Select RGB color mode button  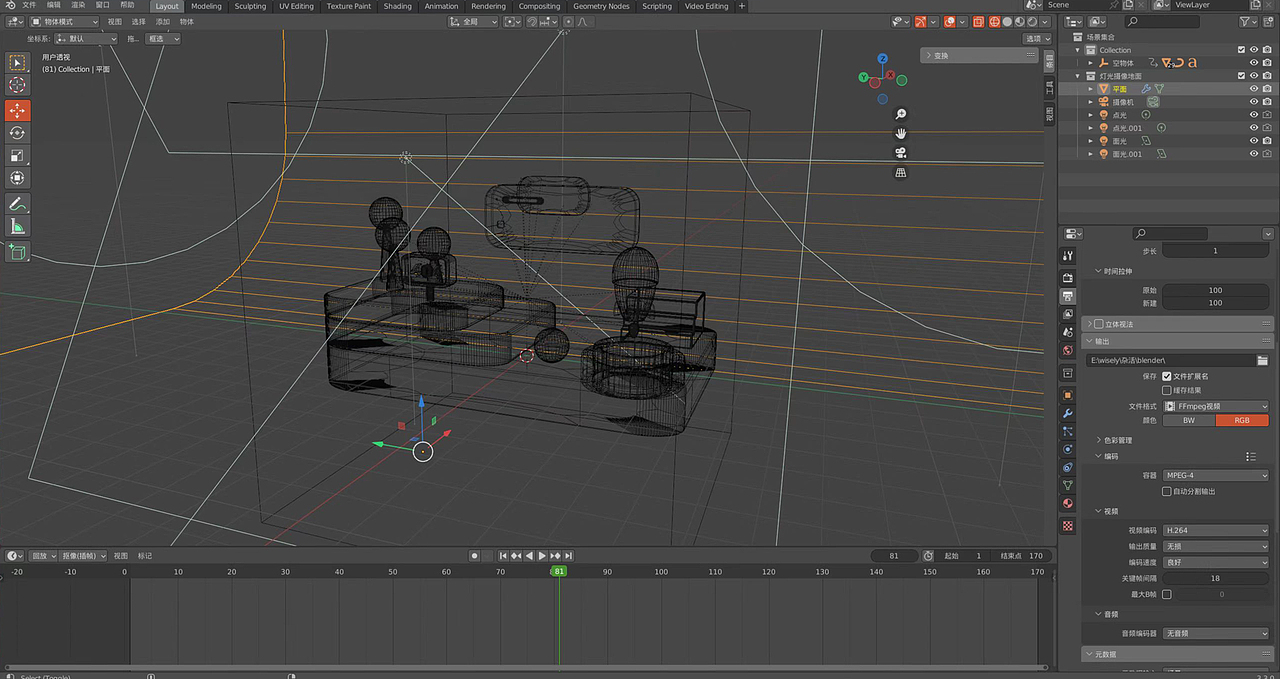click(1242, 420)
